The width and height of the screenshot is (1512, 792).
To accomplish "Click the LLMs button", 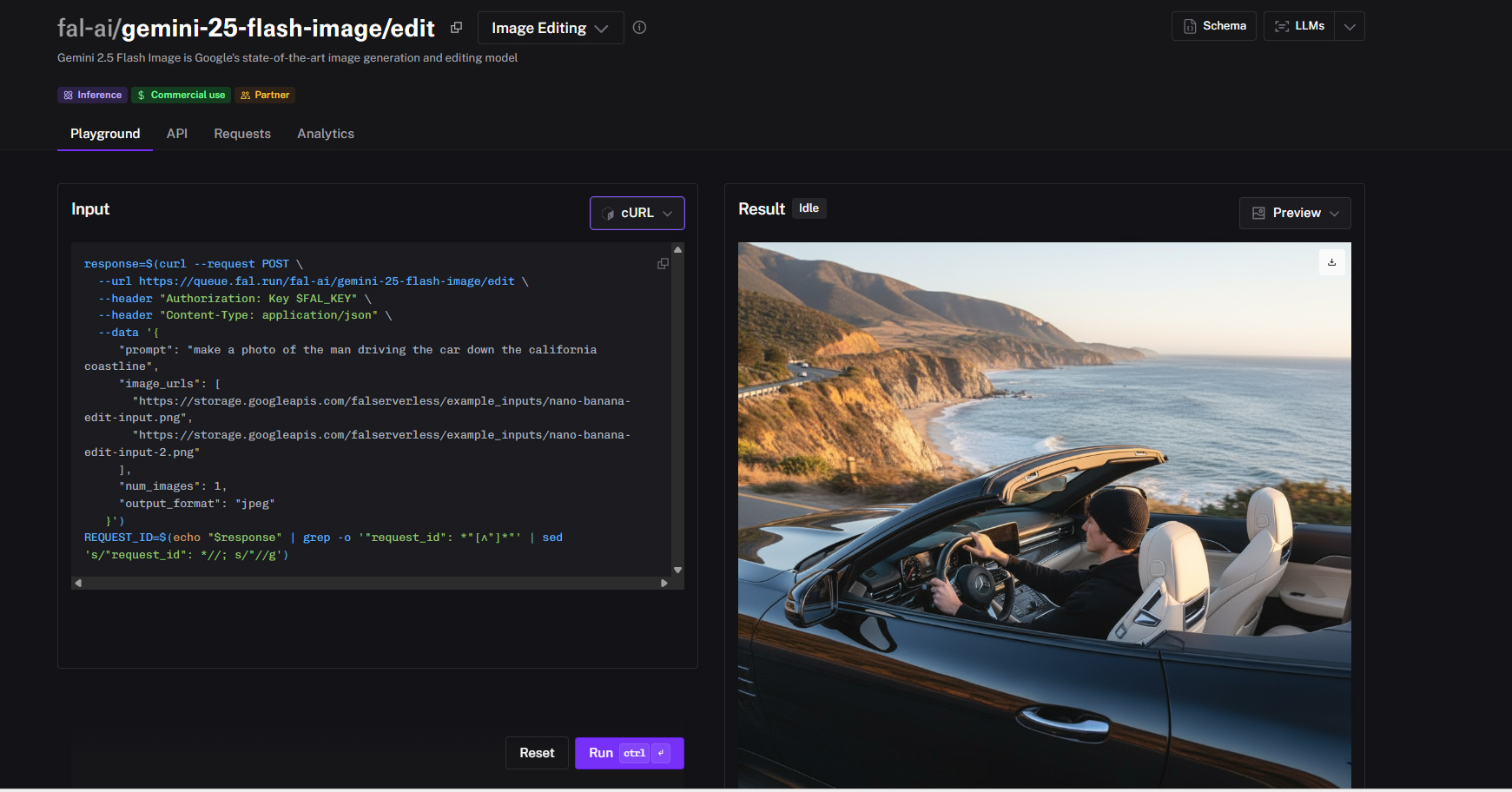I will click(x=1299, y=26).
